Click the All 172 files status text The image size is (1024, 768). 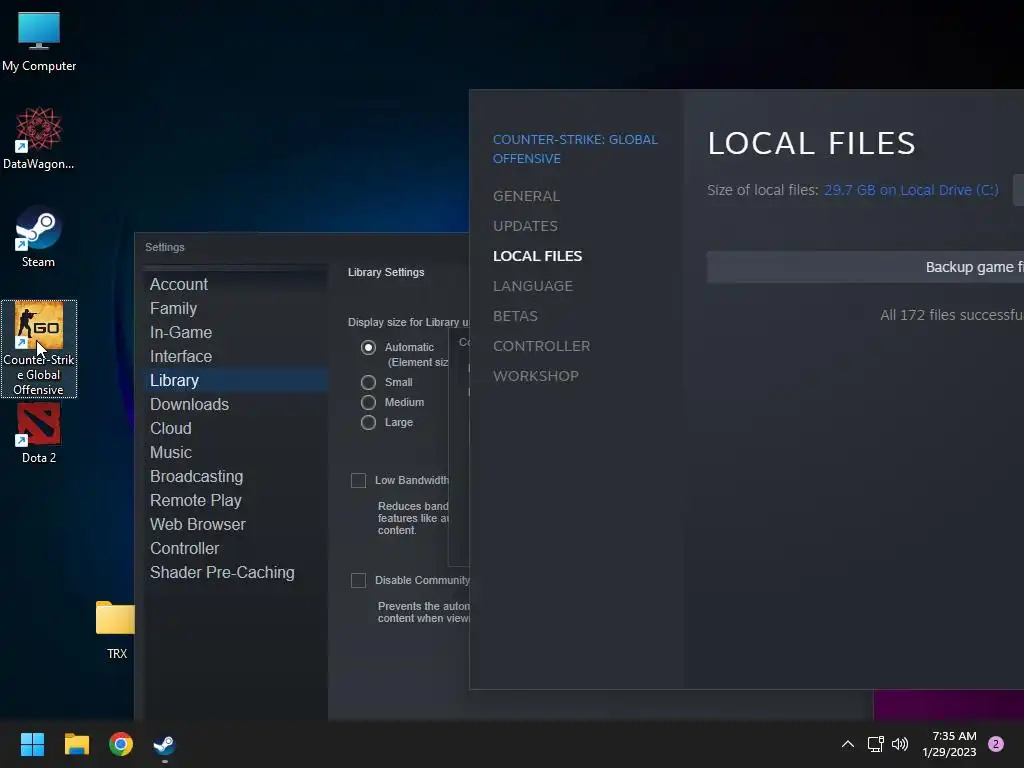(x=952, y=315)
